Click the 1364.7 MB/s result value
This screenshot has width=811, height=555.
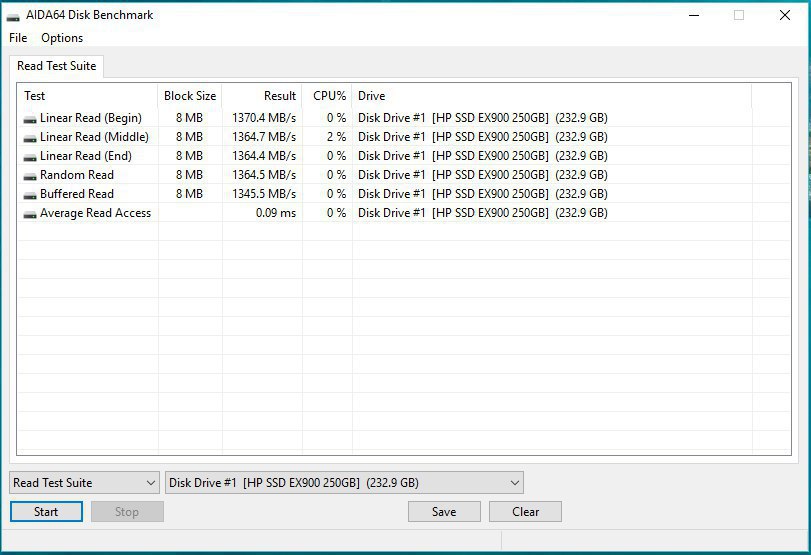264,137
